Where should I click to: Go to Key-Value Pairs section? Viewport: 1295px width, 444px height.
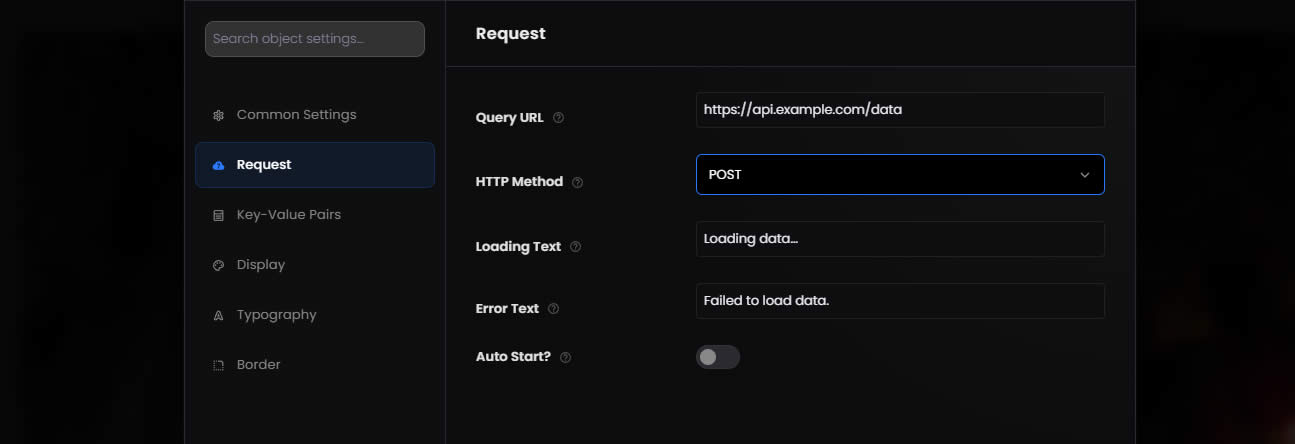[x=315, y=215]
